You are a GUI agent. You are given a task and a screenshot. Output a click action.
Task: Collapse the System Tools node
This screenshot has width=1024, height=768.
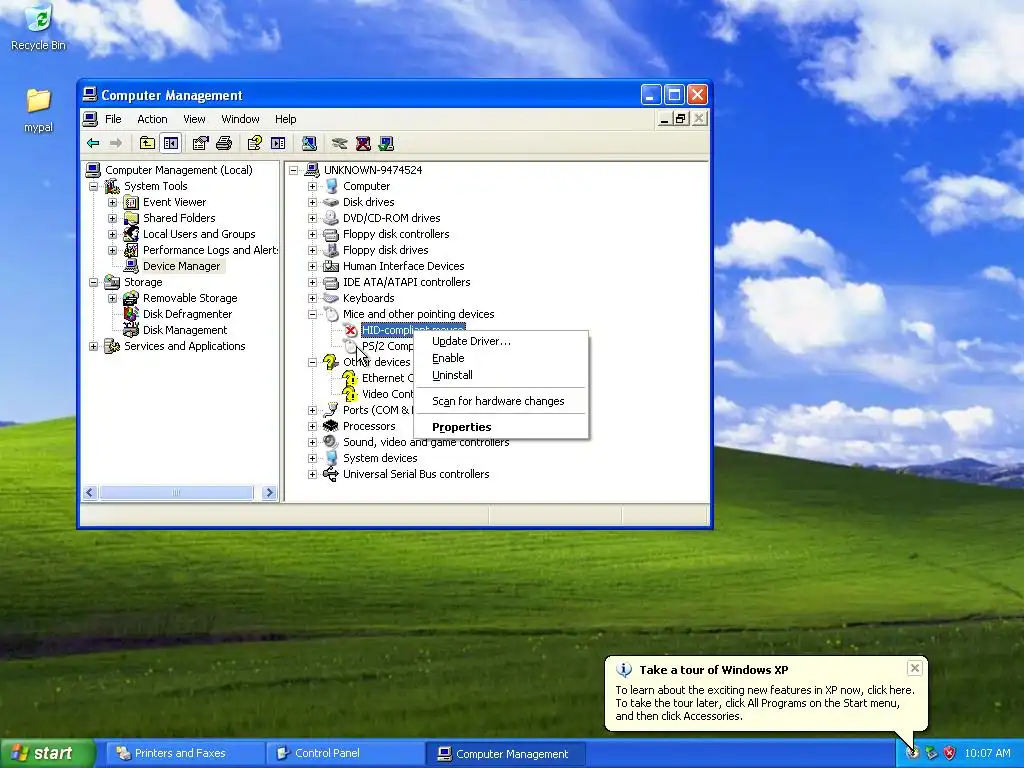point(93,186)
